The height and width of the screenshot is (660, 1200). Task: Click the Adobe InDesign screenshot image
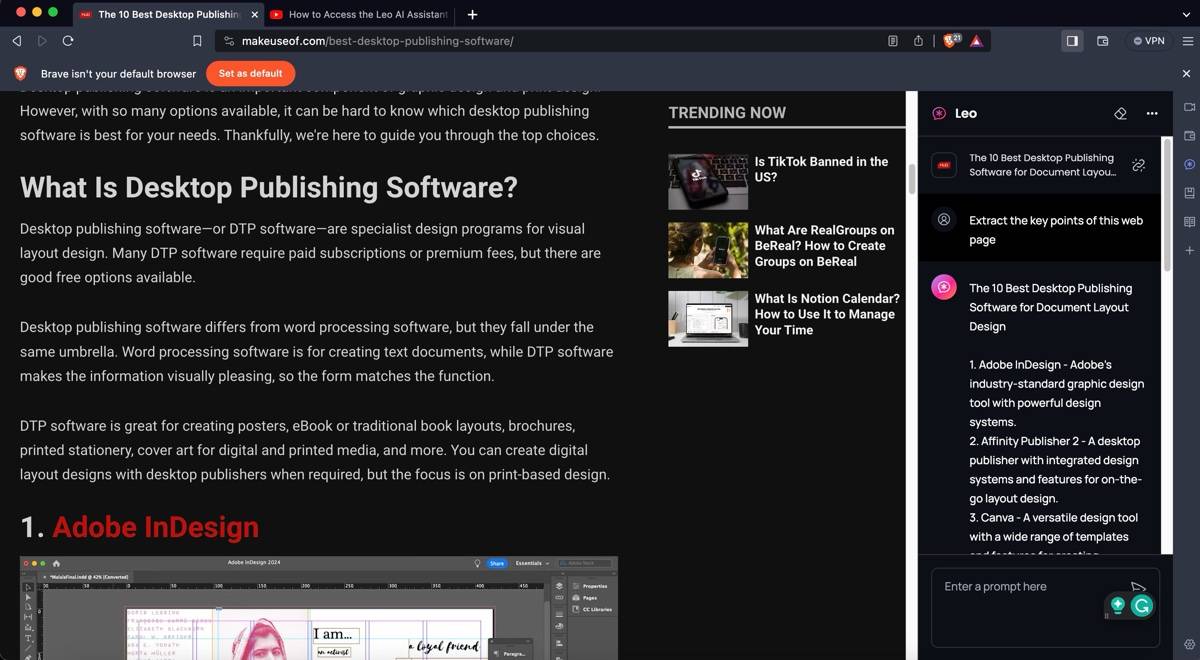pyautogui.click(x=318, y=607)
